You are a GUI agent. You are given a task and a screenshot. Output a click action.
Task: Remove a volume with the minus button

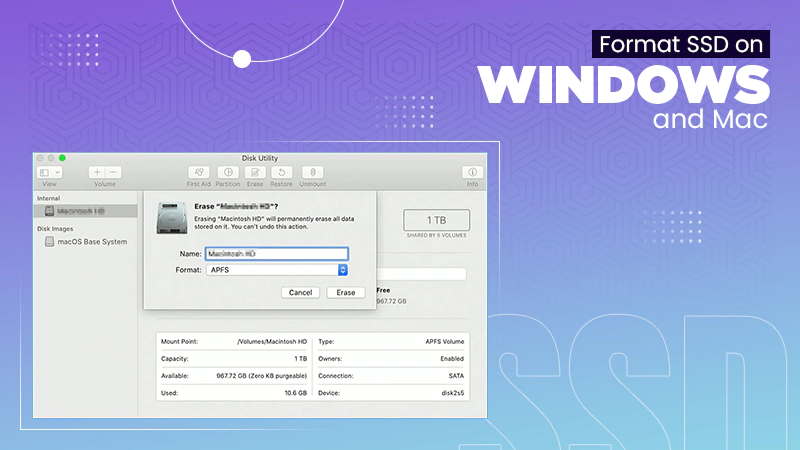[x=113, y=172]
